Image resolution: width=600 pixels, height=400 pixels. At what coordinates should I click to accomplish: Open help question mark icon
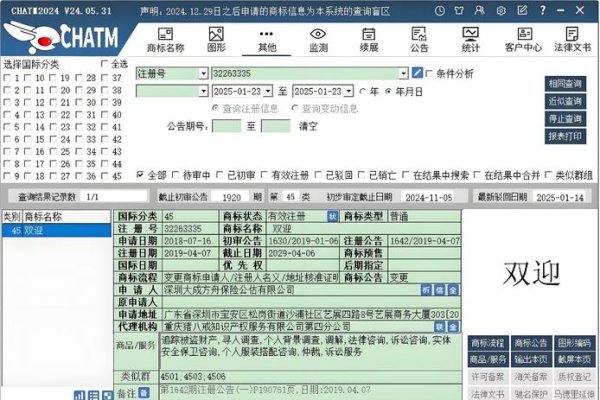tap(543, 10)
